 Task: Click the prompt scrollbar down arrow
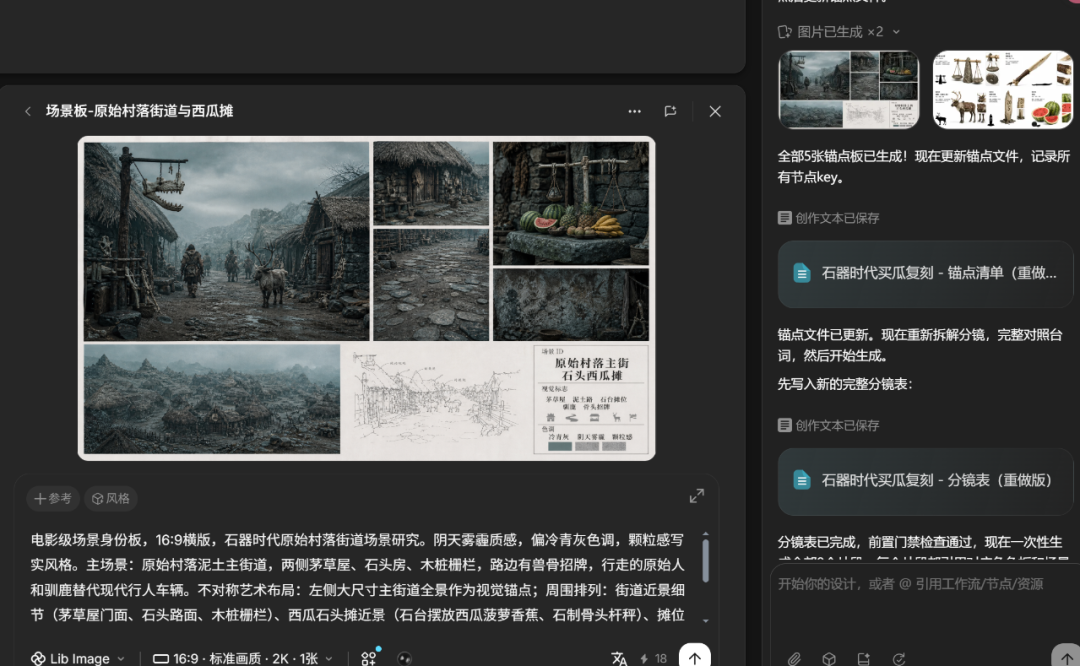(705, 621)
